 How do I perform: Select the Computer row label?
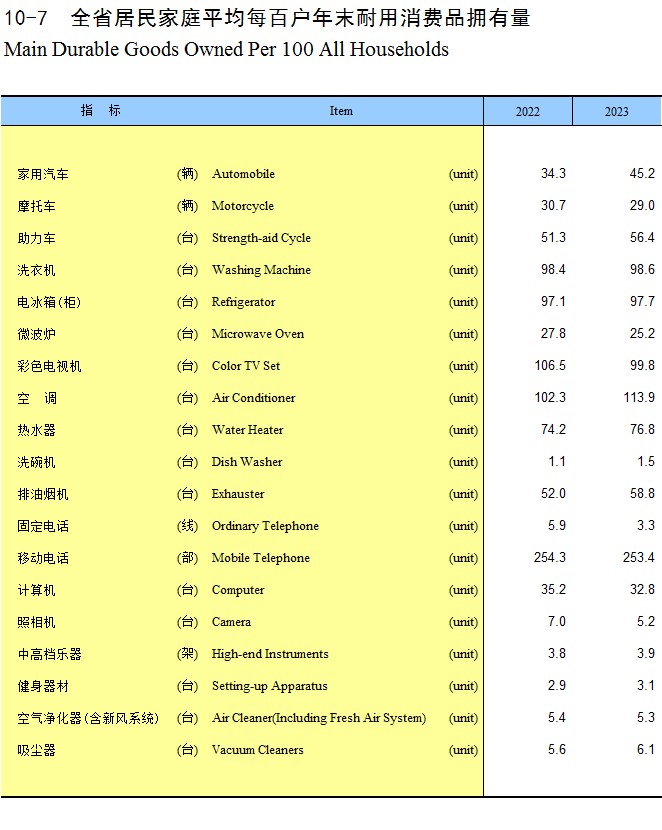pyautogui.click(x=238, y=590)
